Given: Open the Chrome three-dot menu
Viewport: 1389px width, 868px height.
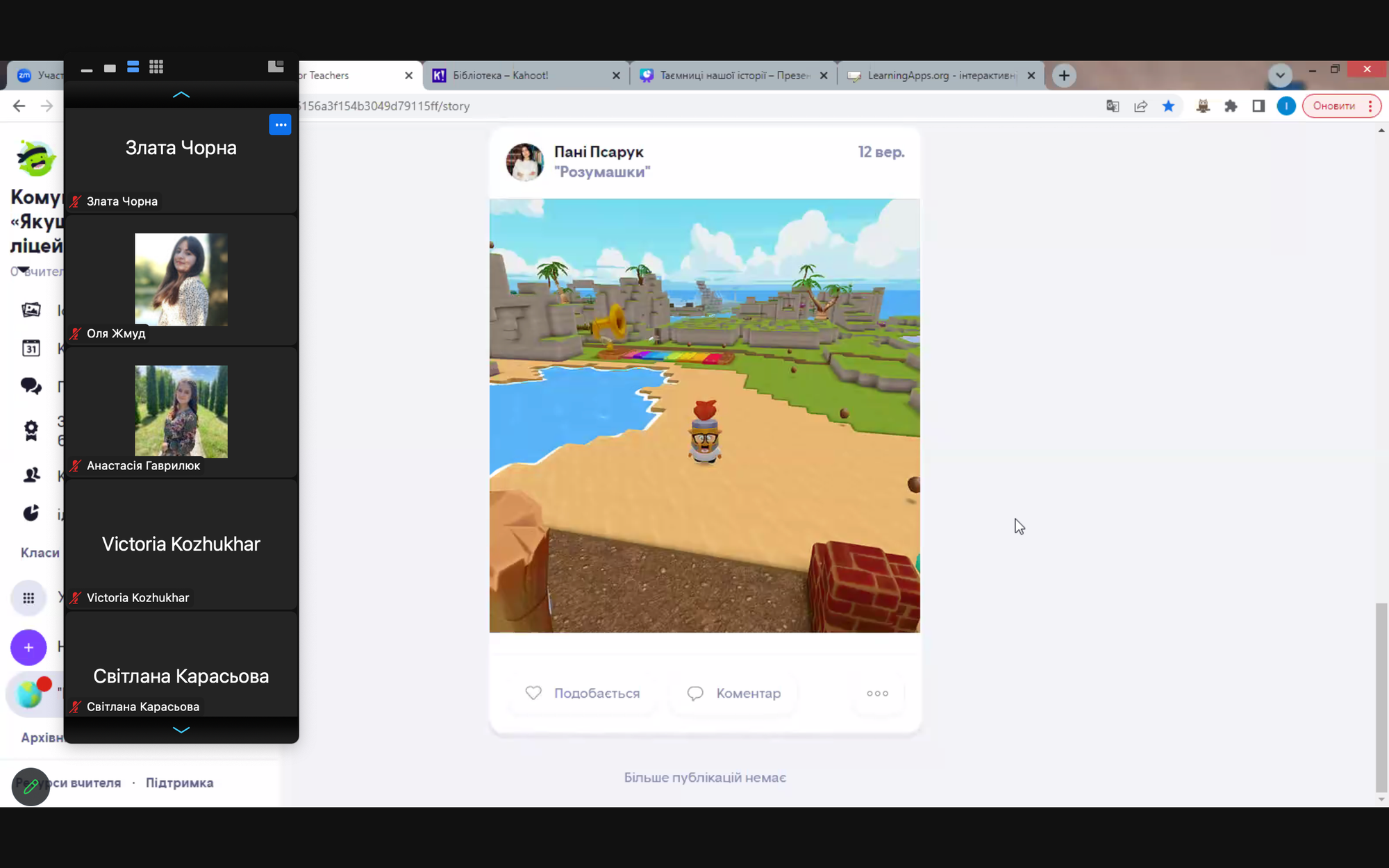Looking at the screenshot, I should point(1370,106).
